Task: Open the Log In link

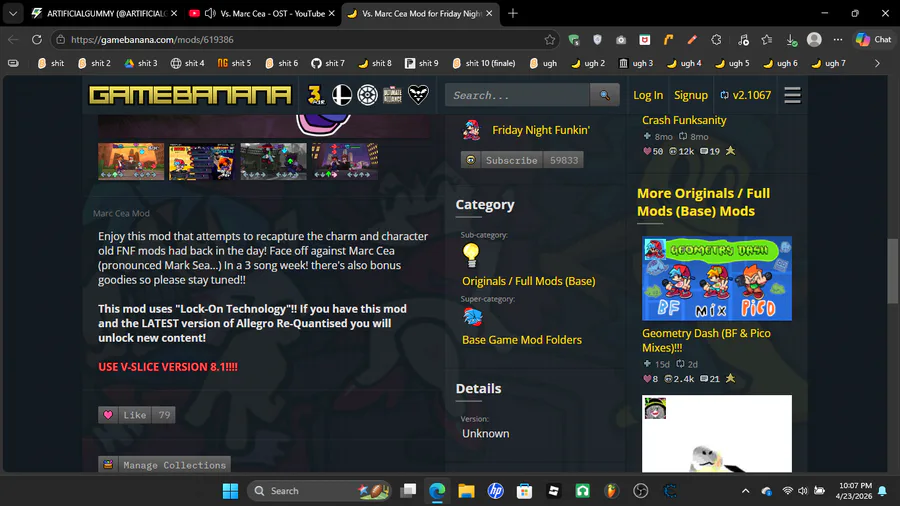Action: 648,95
